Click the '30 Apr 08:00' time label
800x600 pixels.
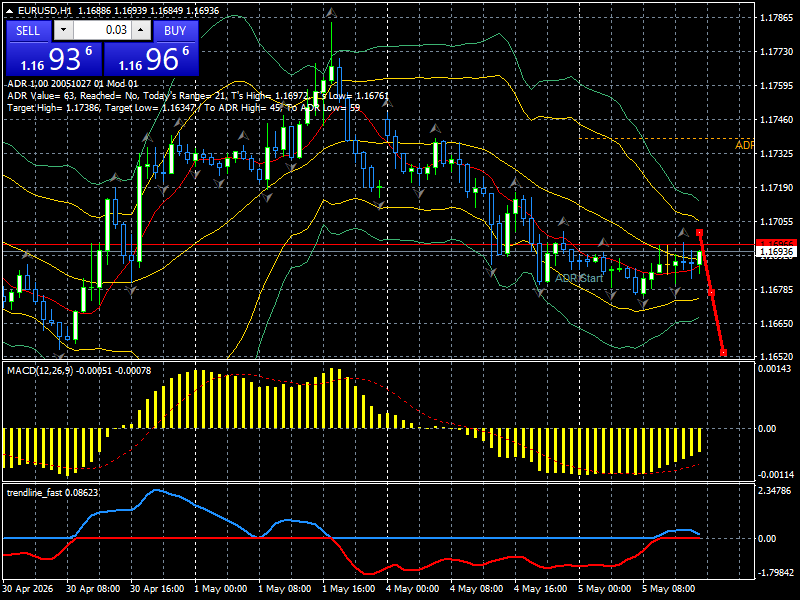point(93,589)
